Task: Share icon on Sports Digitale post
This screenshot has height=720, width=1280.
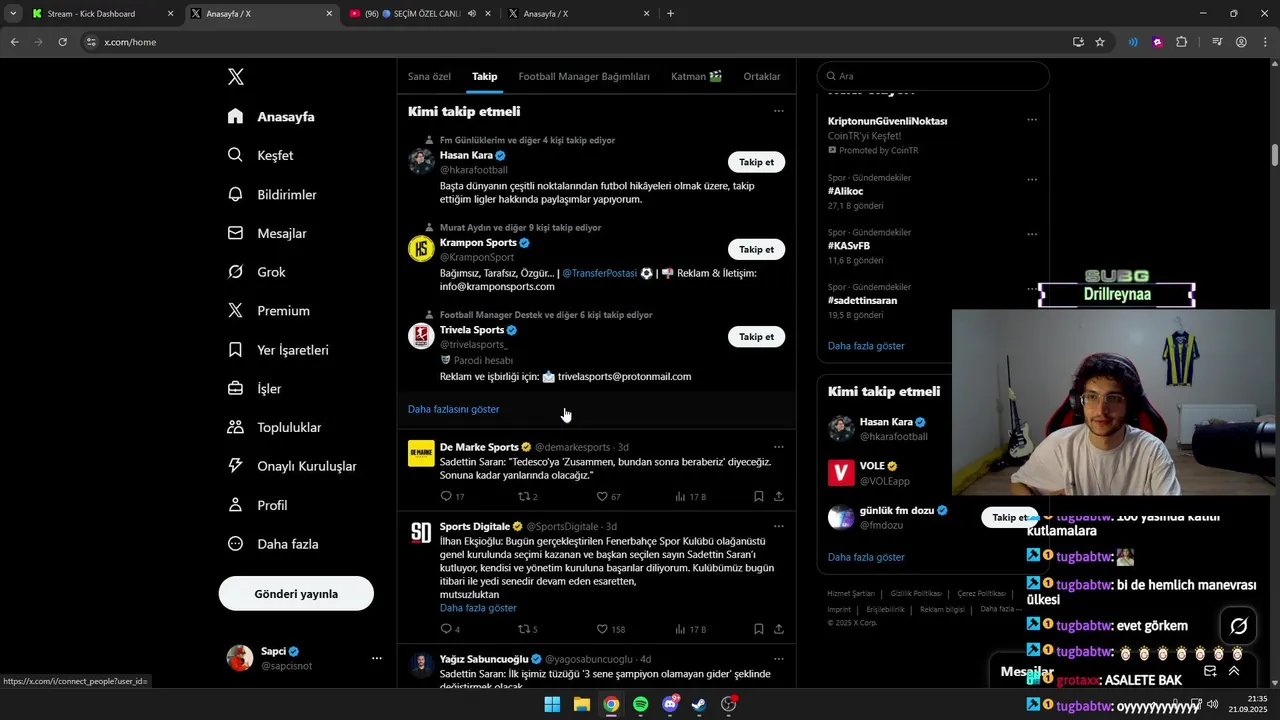Action: point(778,629)
